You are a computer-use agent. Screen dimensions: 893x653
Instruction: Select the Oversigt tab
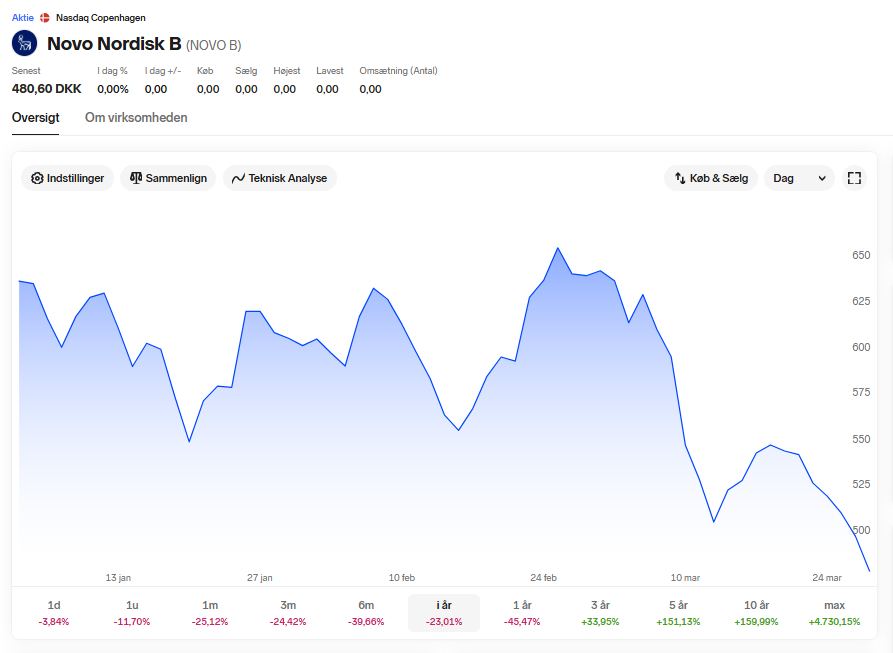click(35, 117)
